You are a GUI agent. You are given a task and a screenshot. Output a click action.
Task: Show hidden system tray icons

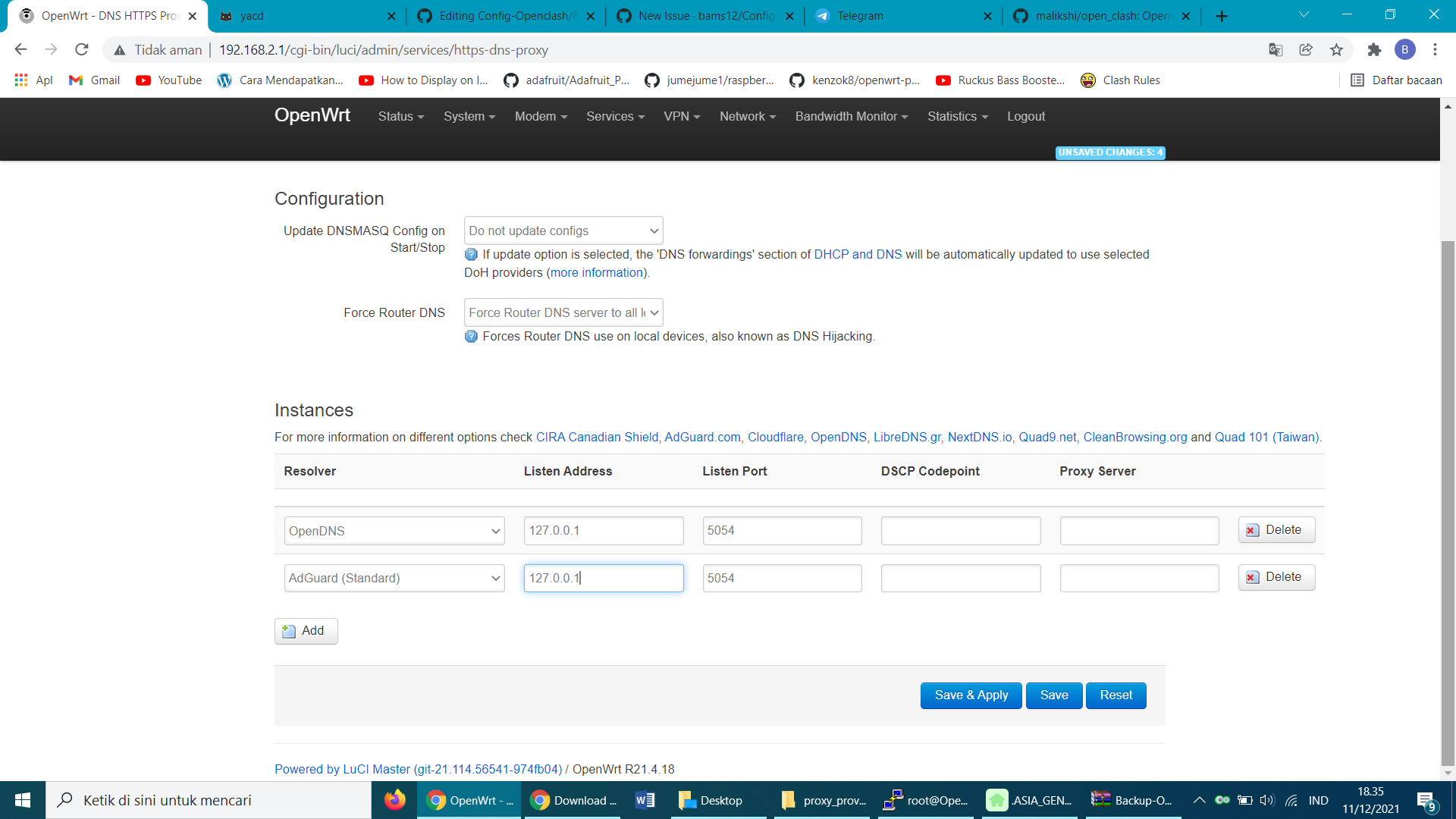point(1199,800)
